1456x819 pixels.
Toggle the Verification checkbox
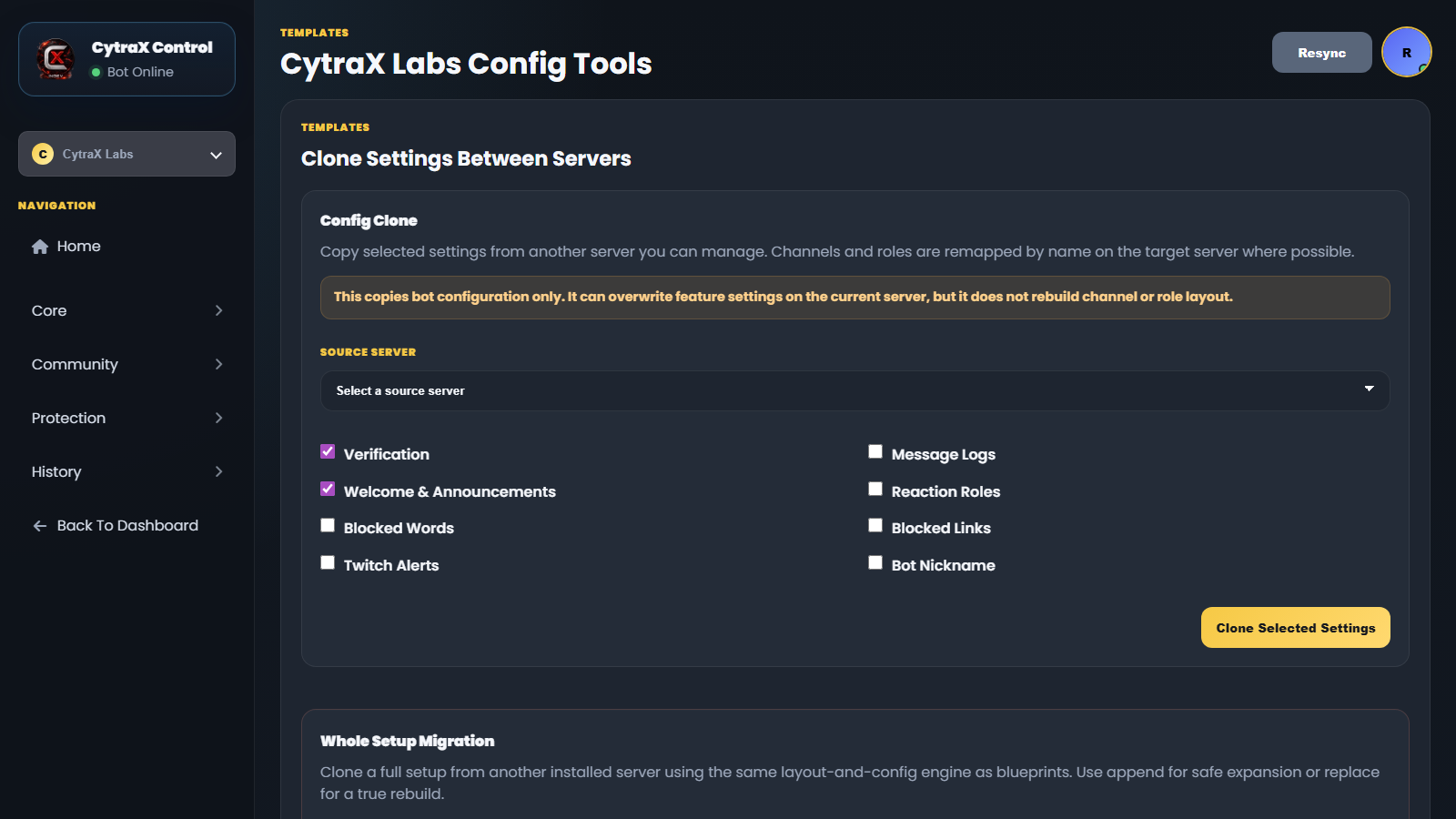328,452
